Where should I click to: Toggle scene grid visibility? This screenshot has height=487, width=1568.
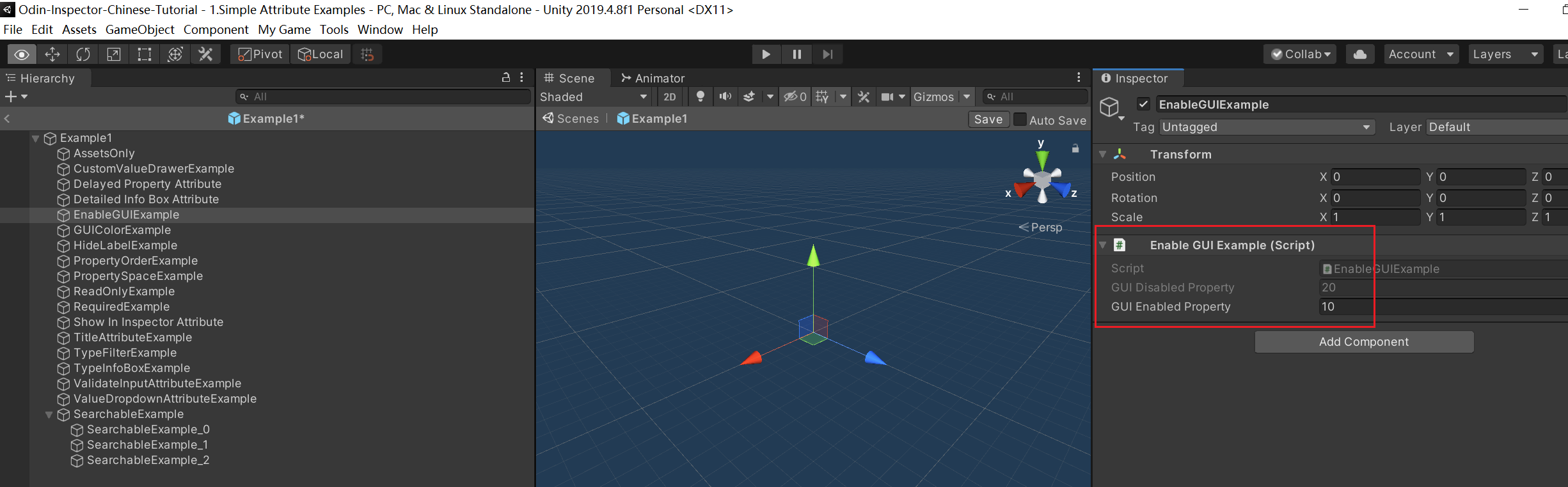point(823,97)
